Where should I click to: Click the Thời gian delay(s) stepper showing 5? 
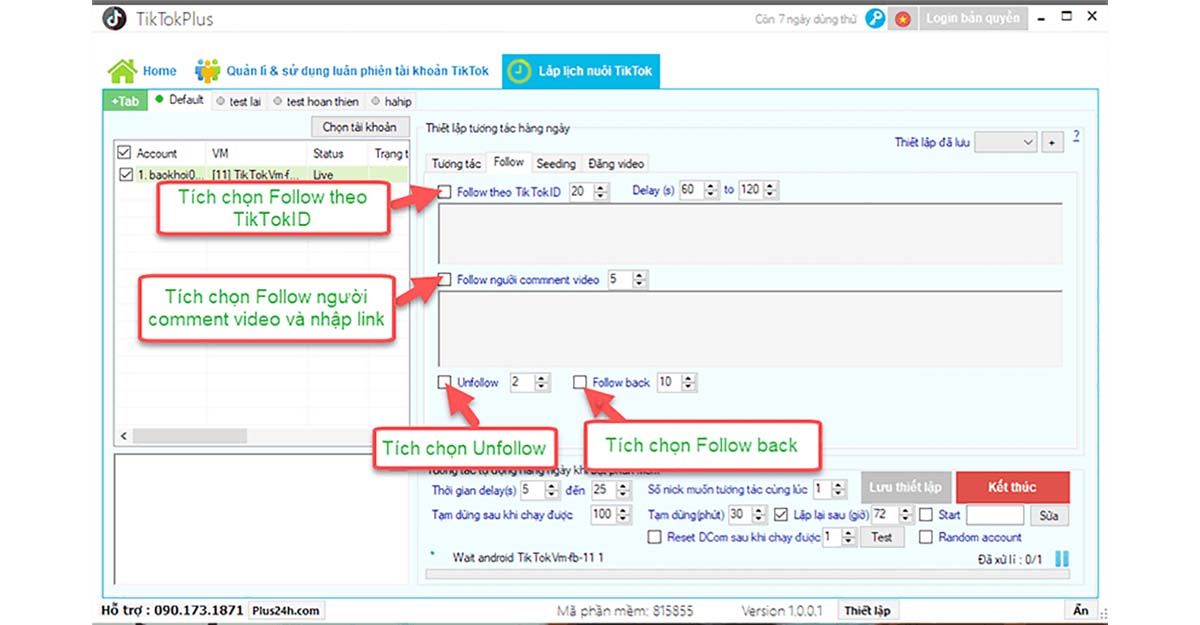tap(540, 490)
